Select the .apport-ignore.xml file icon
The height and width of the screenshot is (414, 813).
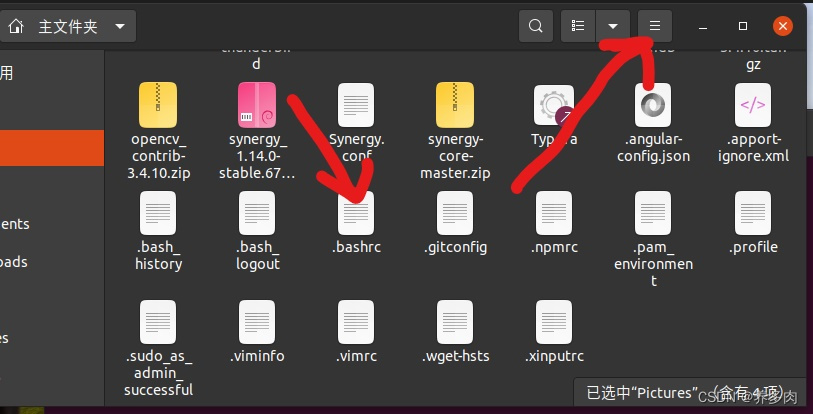[753, 105]
